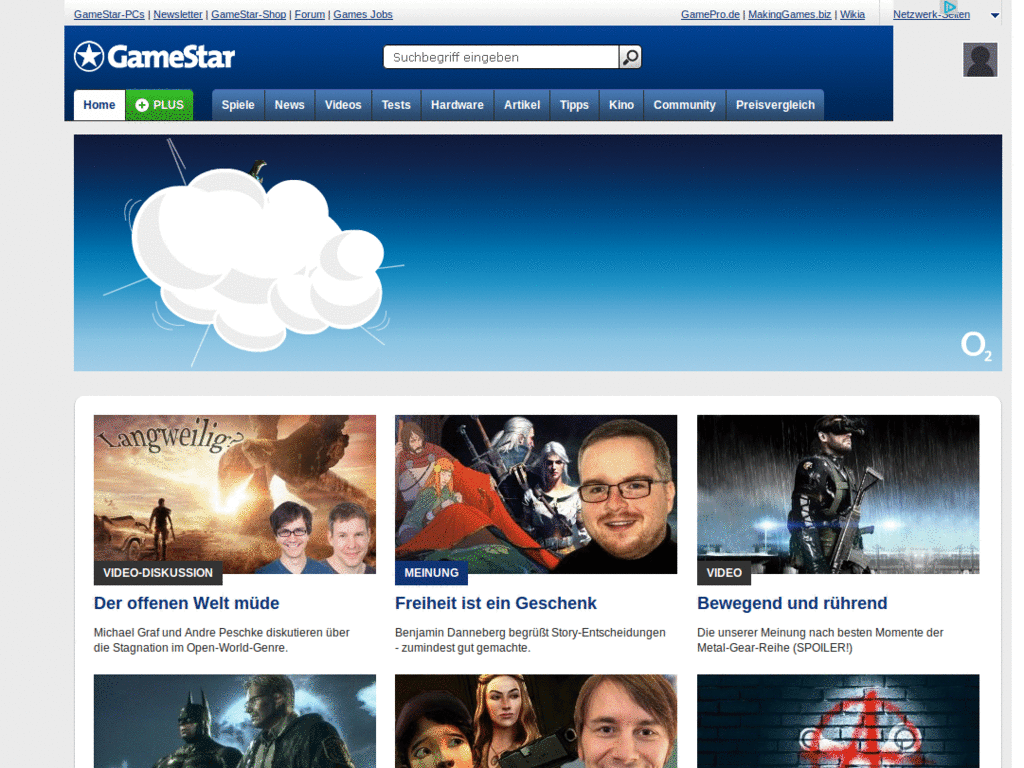Open the user profile avatar picture
This screenshot has width=1024, height=768.
(980, 60)
